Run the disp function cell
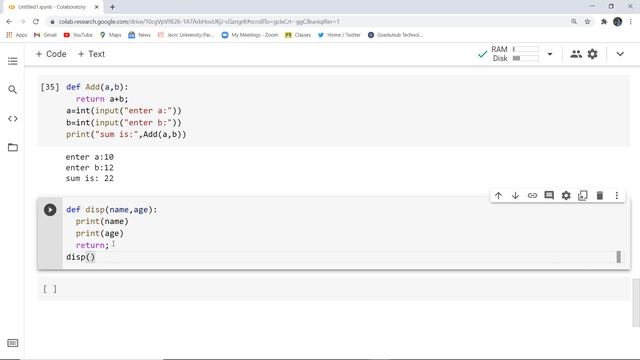Screen dimensions: 640x360 tap(50, 210)
